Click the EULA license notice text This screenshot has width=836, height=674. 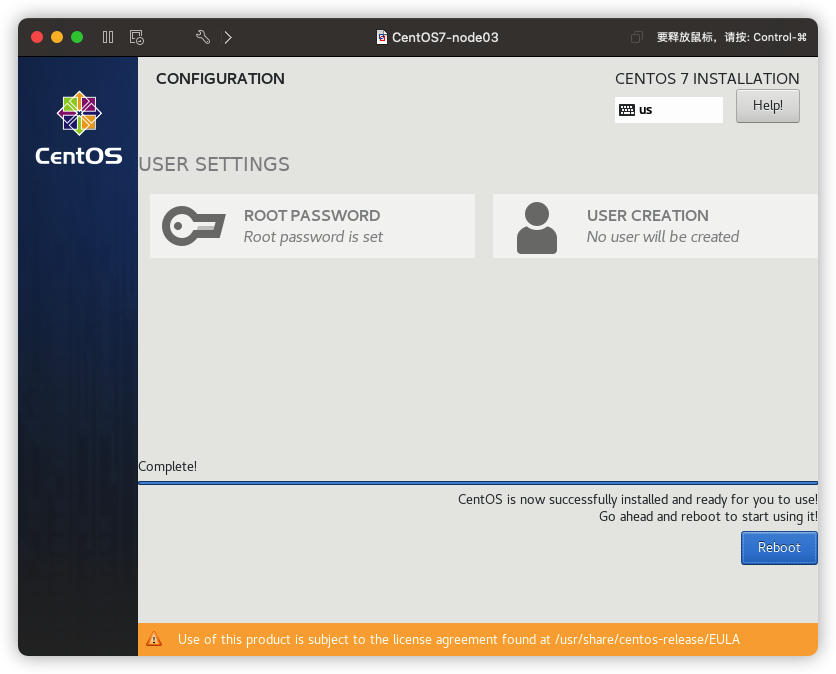coord(459,639)
